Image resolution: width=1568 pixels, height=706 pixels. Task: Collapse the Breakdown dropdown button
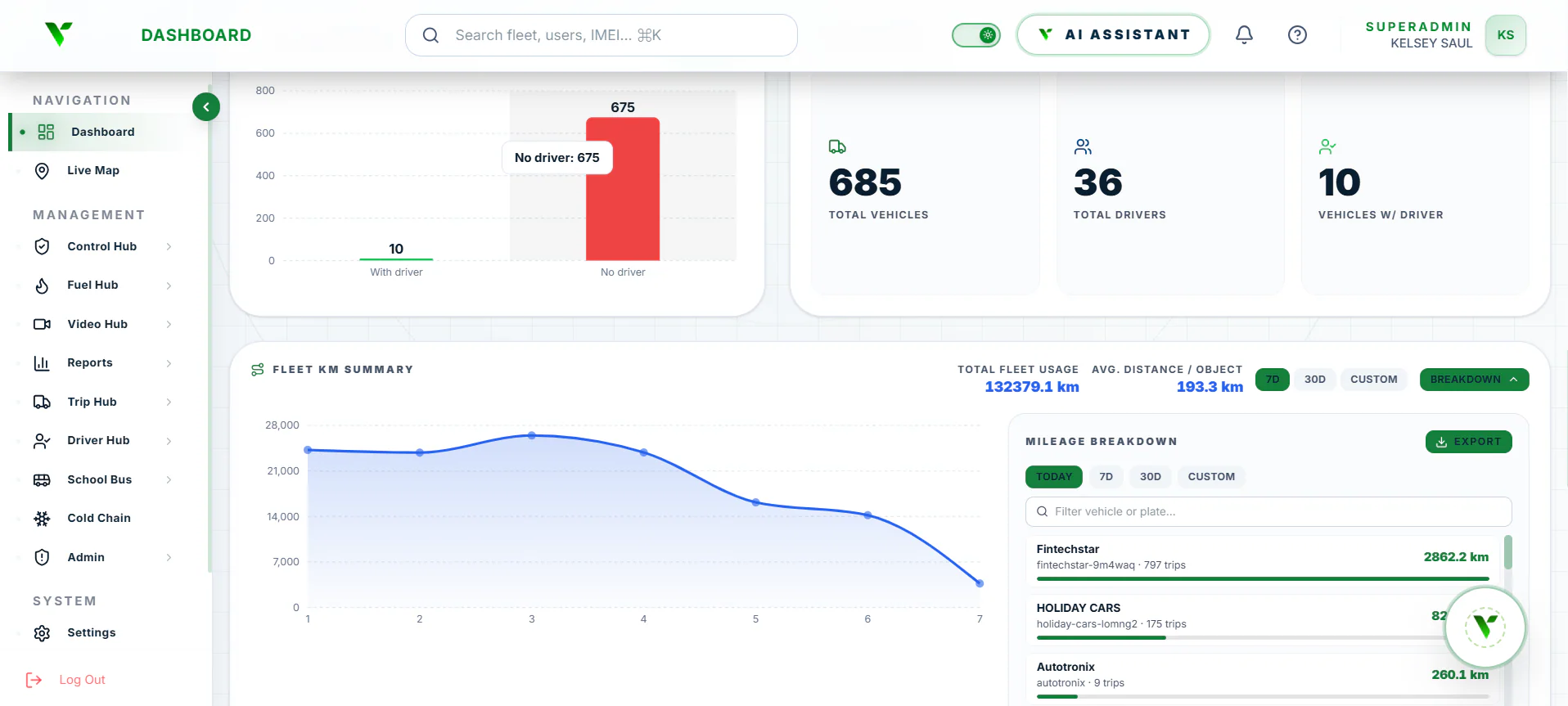[x=1474, y=380]
